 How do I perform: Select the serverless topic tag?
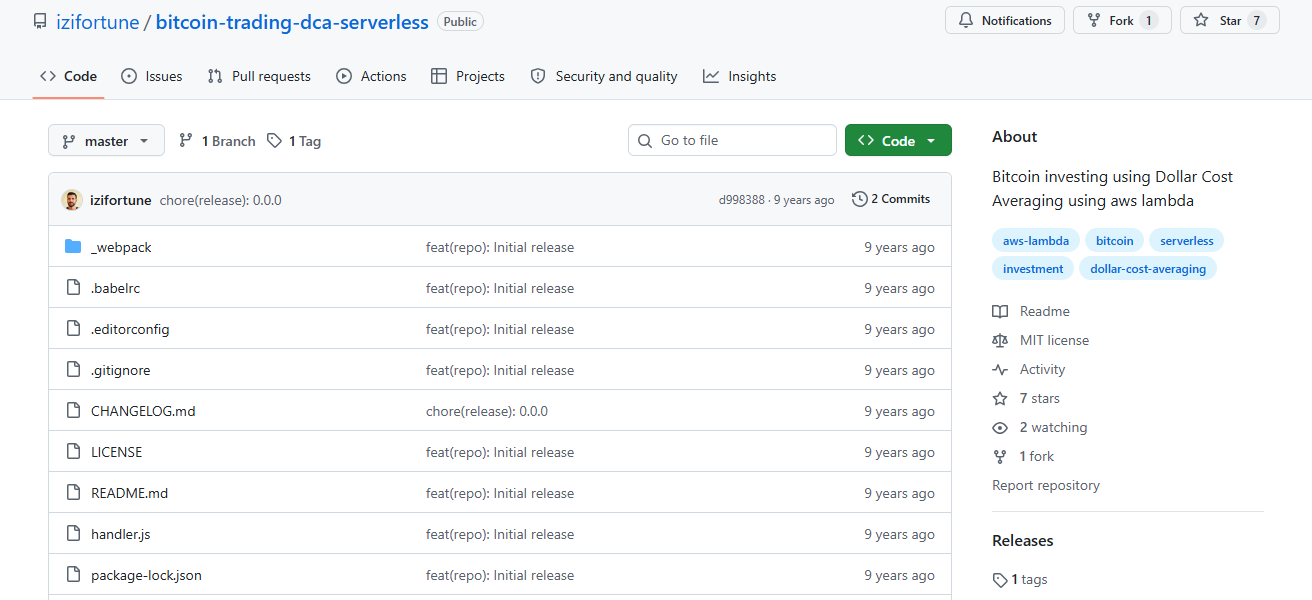(x=1186, y=240)
